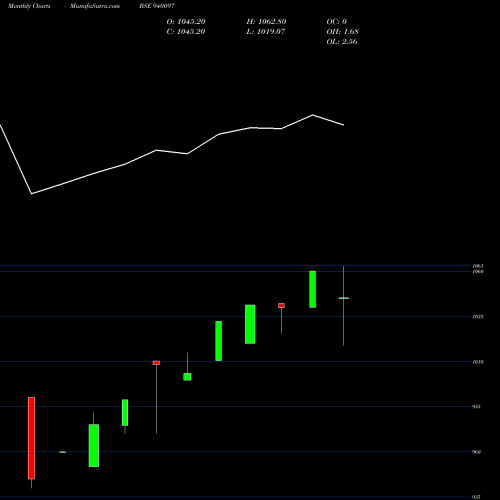The height and width of the screenshot is (500, 500).
Task: Click the "Monthly Charts" title text
Action: [29, 6]
